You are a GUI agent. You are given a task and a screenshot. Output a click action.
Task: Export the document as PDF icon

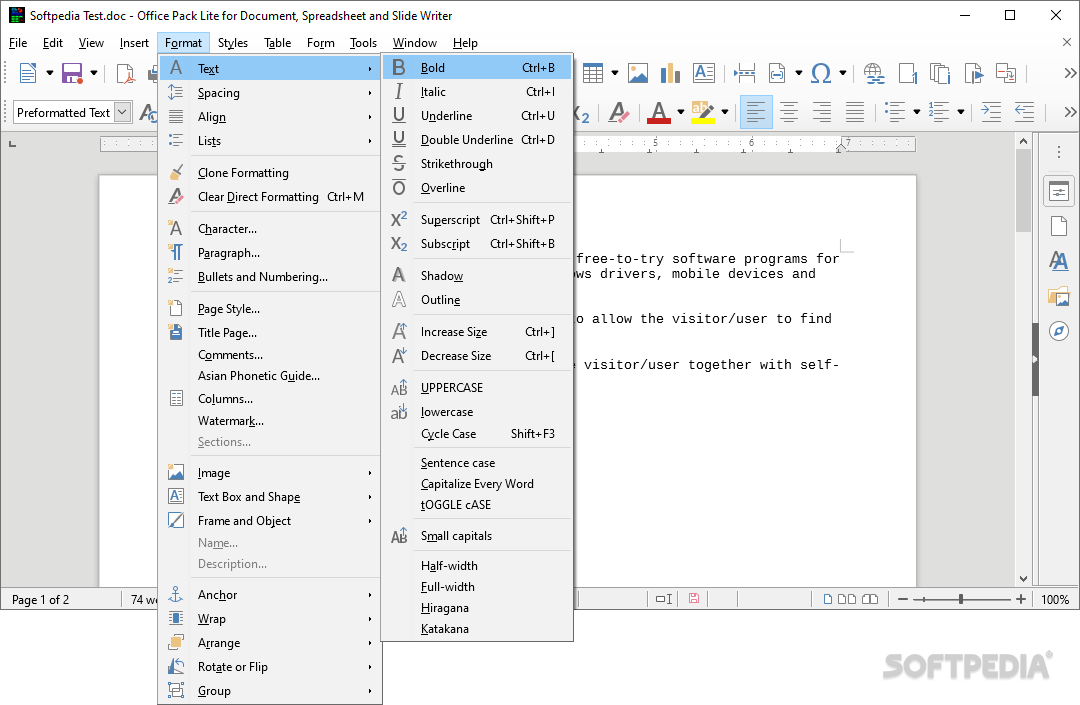tap(125, 73)
